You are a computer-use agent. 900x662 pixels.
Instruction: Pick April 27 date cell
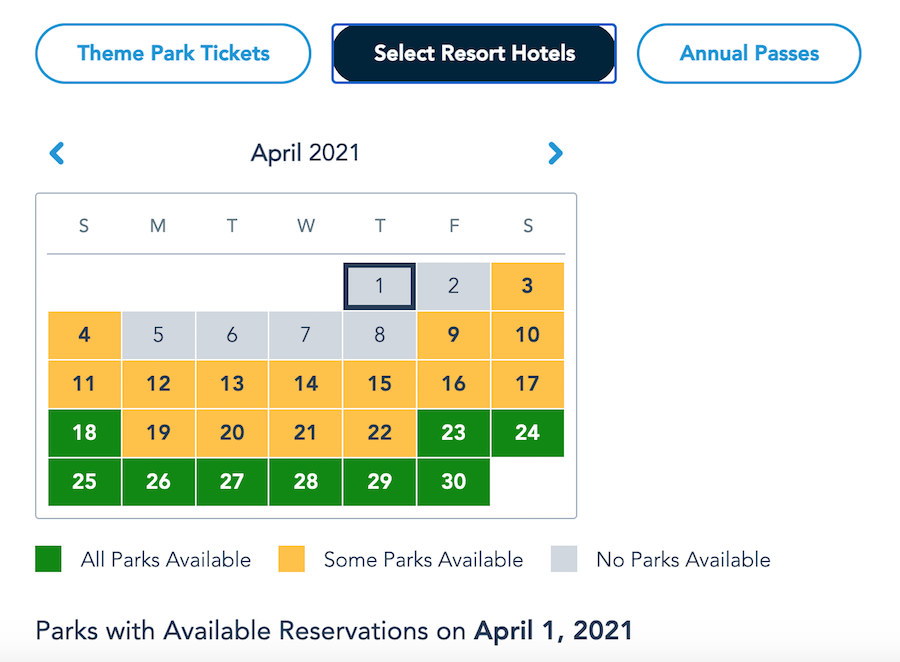(x=232, y=481)
